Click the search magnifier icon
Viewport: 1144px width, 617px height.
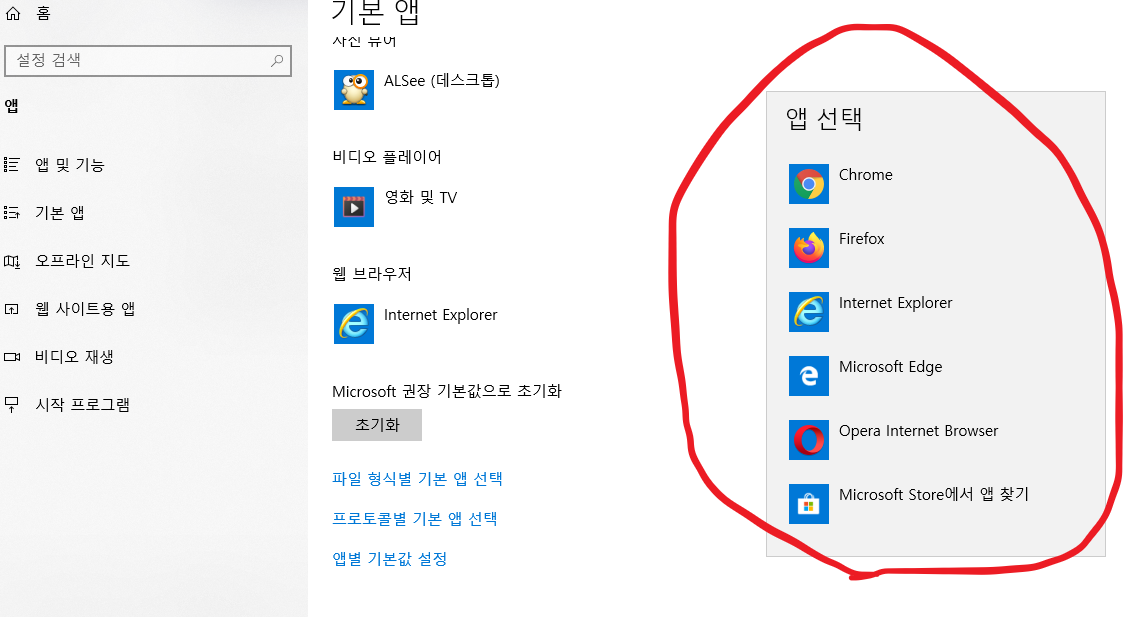(x=277, y=61)
